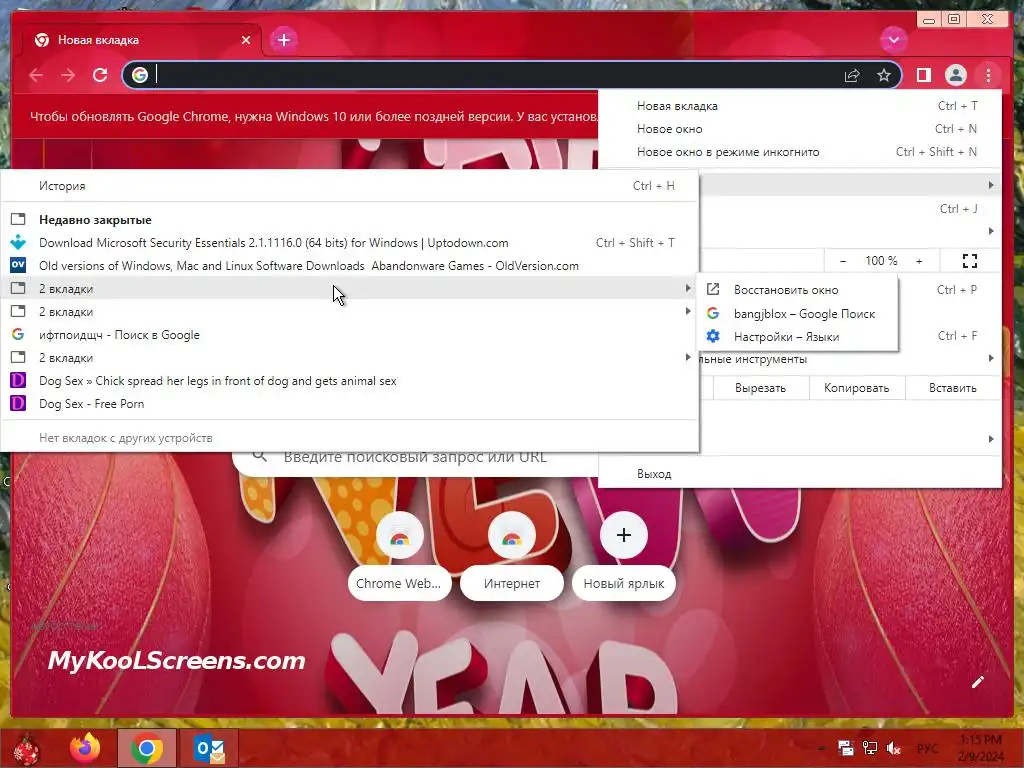Switch input language via РУС indicator
Viewport: 1024px width, 768px height.
click(x=927, y=748)
